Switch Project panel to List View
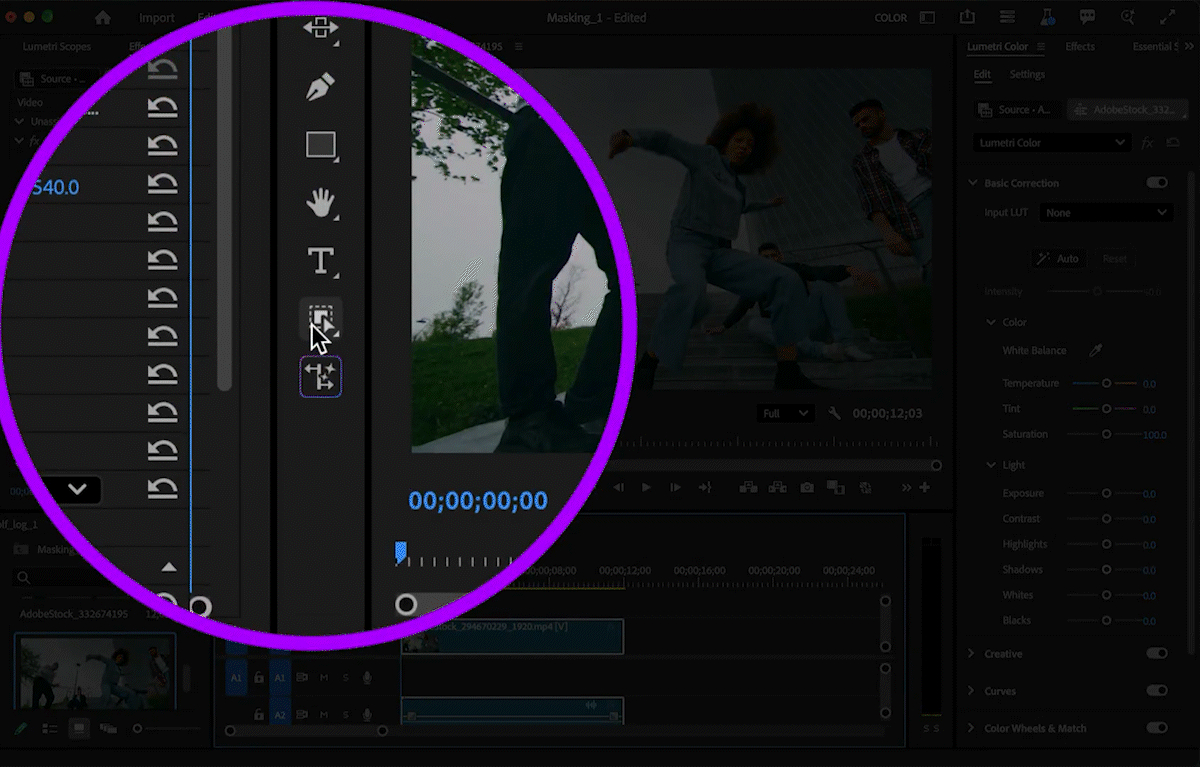 coord(50,729)
